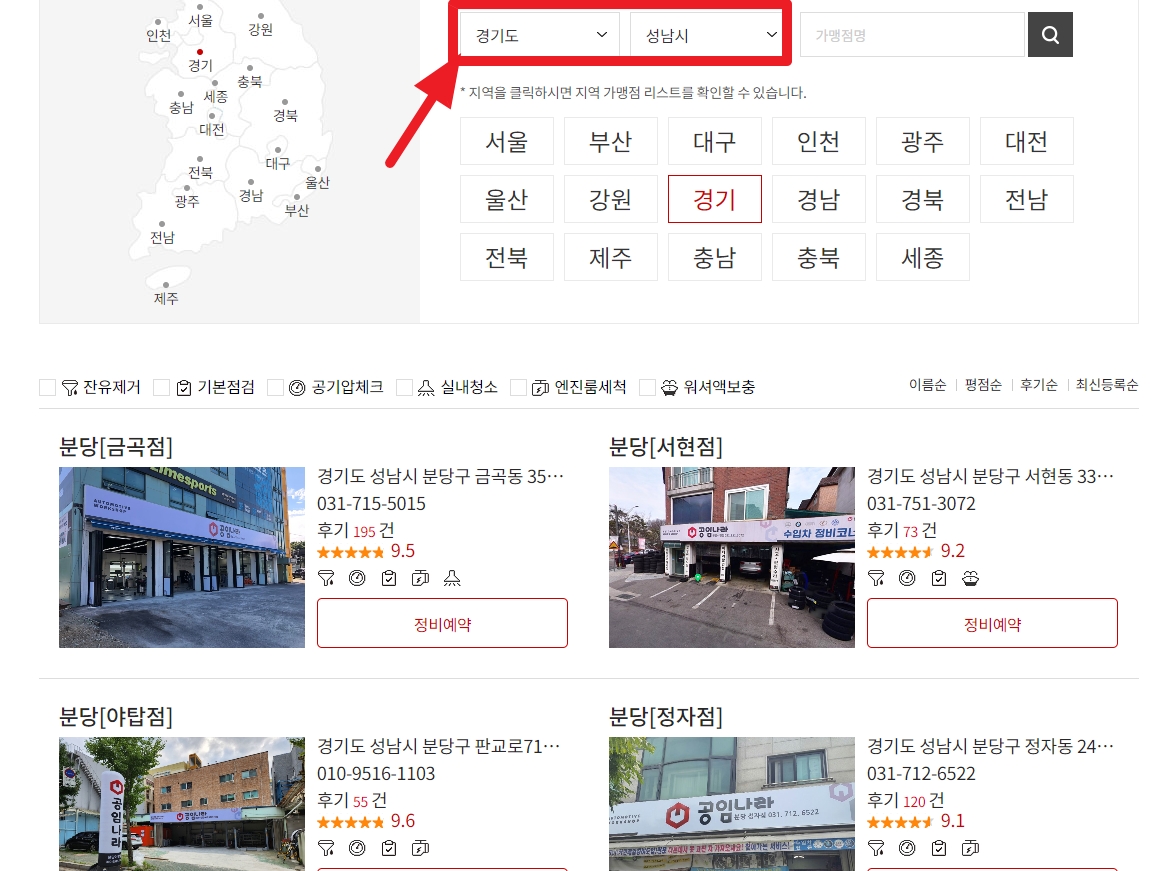Focus the 가맹점명 search field

pyautogui.click(x=912, y=35)
